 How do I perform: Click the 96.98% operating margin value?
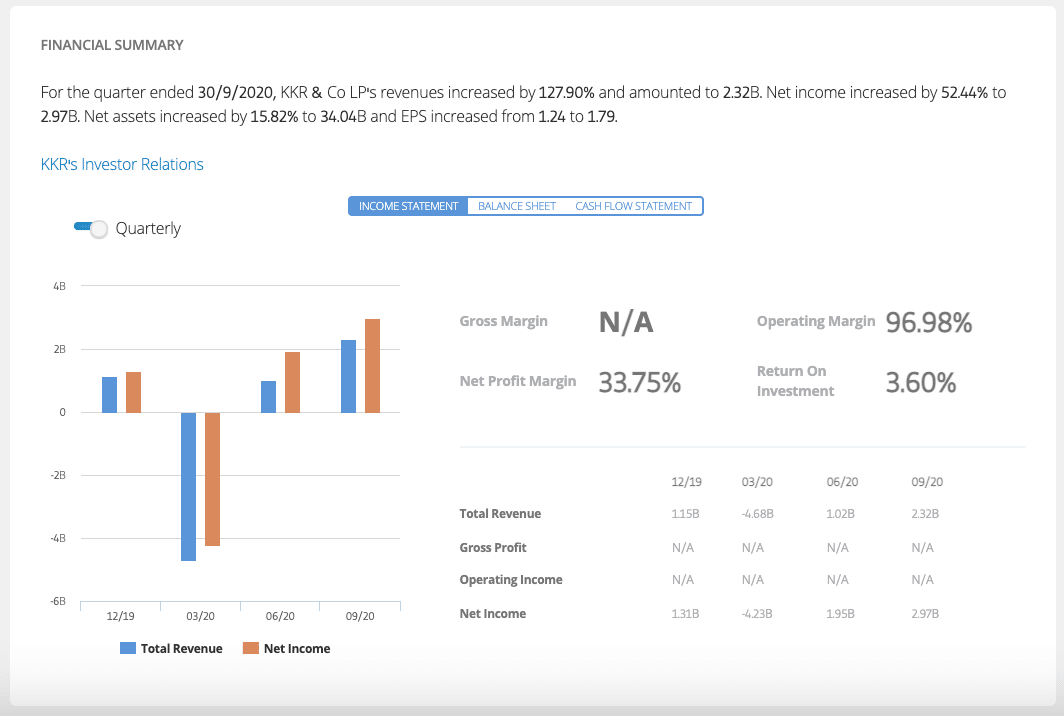pos(929,322)
